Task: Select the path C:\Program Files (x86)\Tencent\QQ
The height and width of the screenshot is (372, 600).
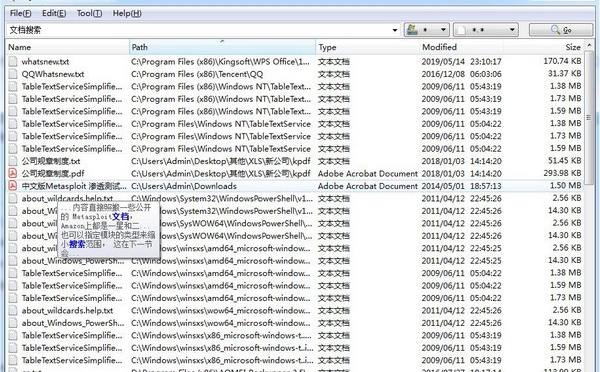Action: tap(197, 74)
